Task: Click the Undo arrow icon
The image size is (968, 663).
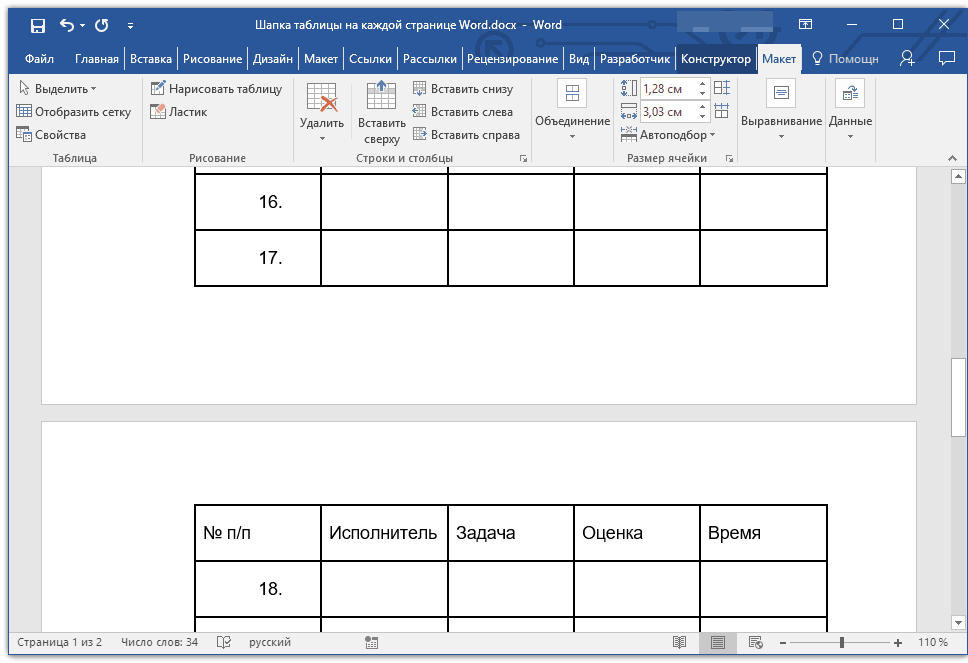Action: [67, 25]
